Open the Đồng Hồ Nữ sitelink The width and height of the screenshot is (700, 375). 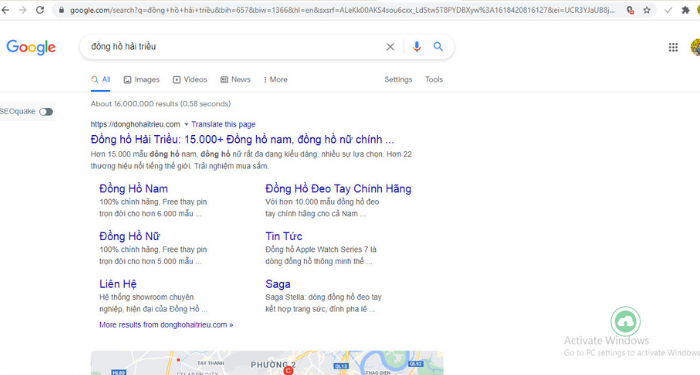[x=129, y=236]
